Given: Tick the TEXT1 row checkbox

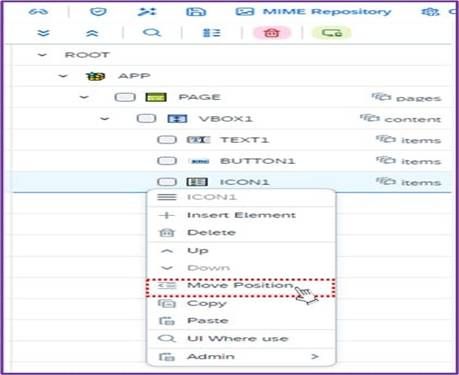Looking at the screenshot, I should pyautogui.click(x=167, y=139).
